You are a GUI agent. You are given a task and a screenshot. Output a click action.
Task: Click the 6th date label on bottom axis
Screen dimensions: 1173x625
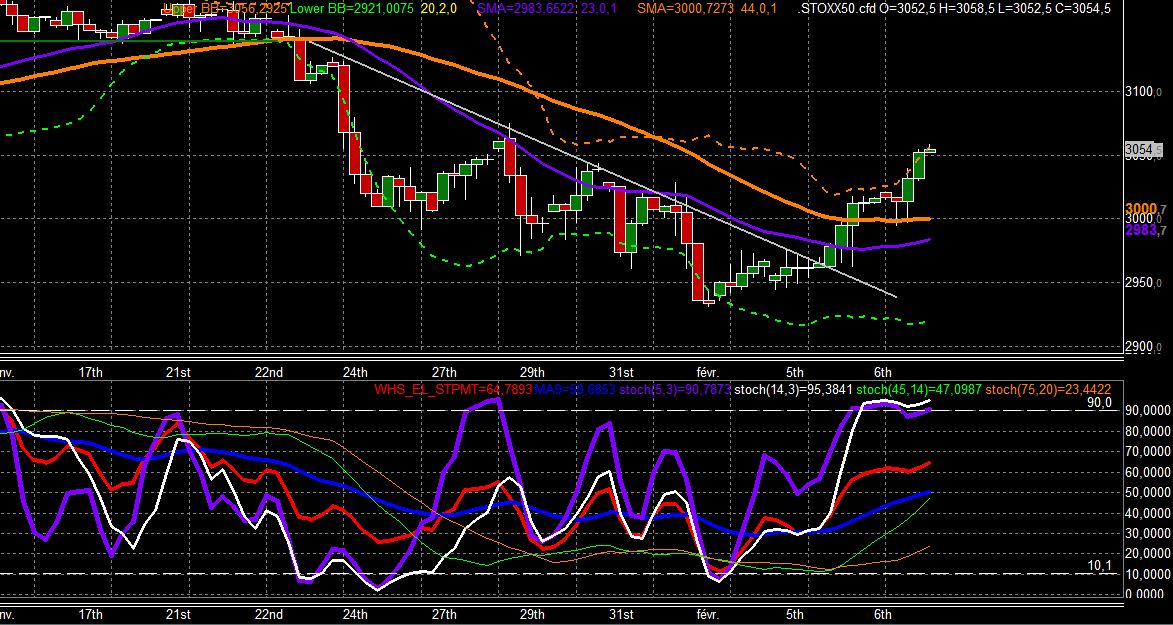coord(883,615)
